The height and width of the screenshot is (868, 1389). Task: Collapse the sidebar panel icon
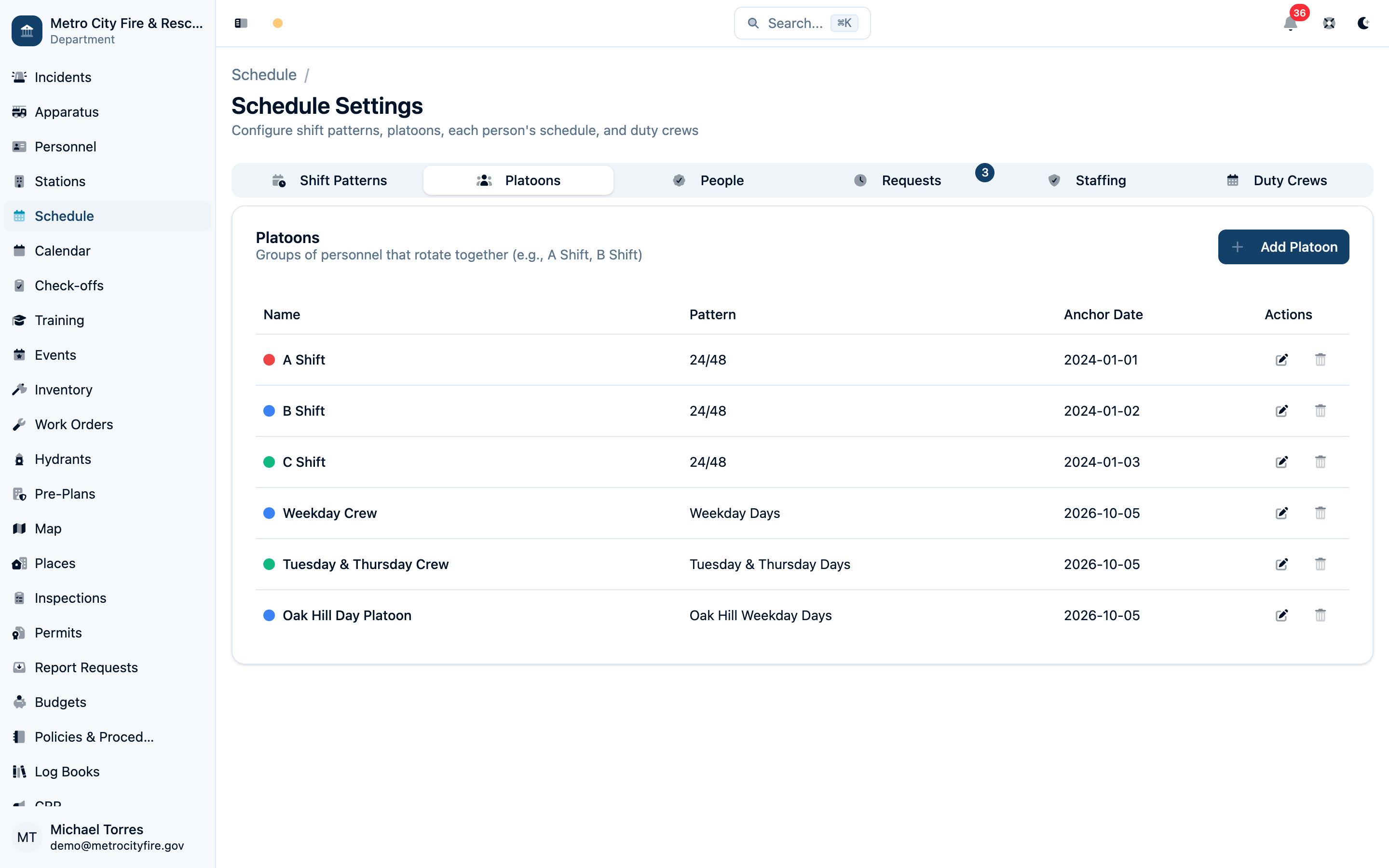241,23
